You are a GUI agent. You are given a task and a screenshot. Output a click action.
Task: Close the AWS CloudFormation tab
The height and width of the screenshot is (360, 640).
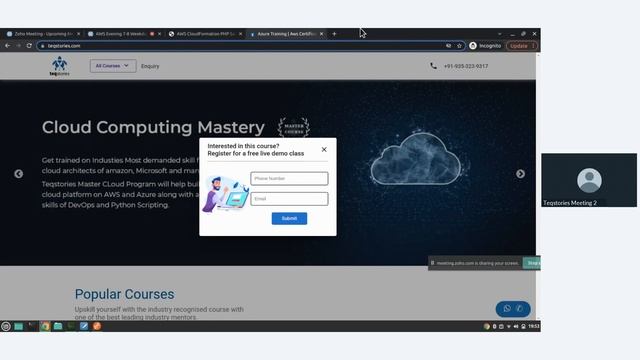tap(240, 34)
